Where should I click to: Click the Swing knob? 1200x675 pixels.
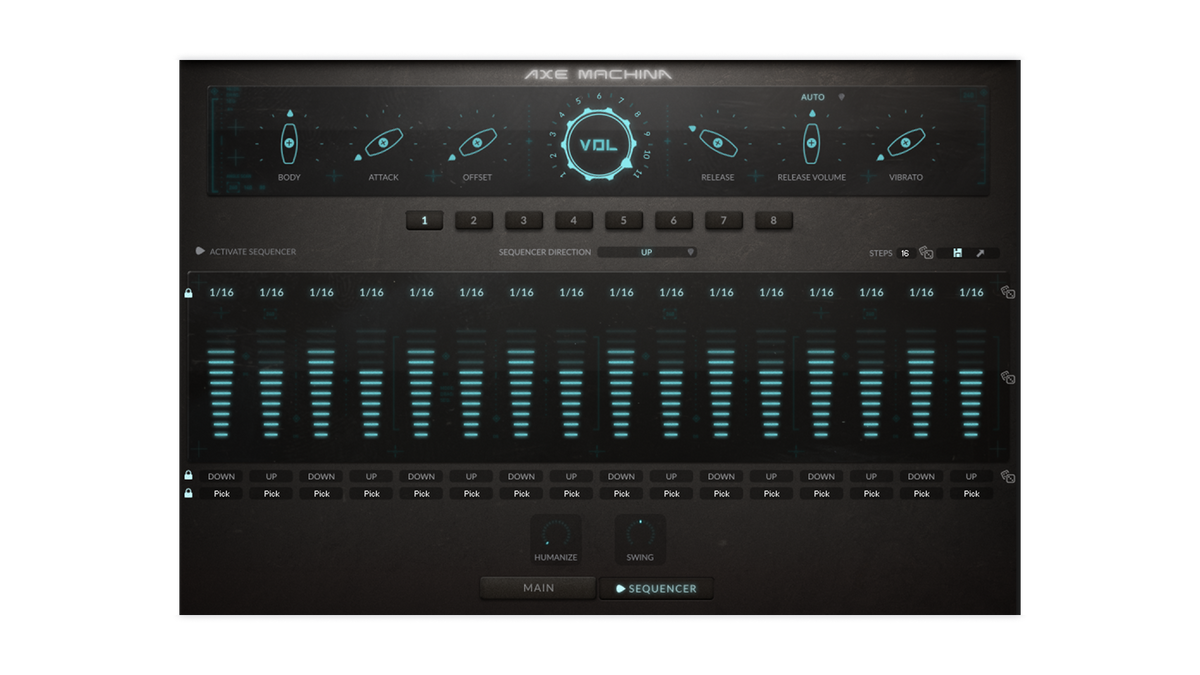(640, 534)
